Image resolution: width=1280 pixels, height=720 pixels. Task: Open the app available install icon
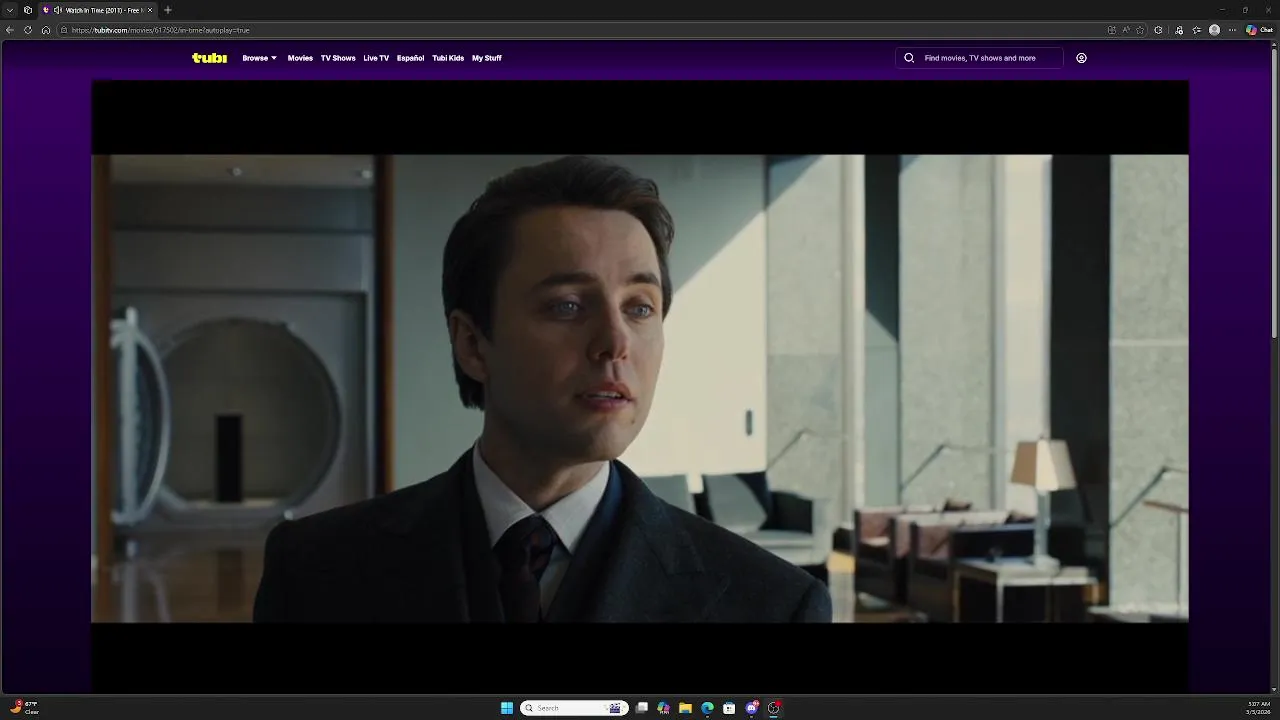(1112, 30)
